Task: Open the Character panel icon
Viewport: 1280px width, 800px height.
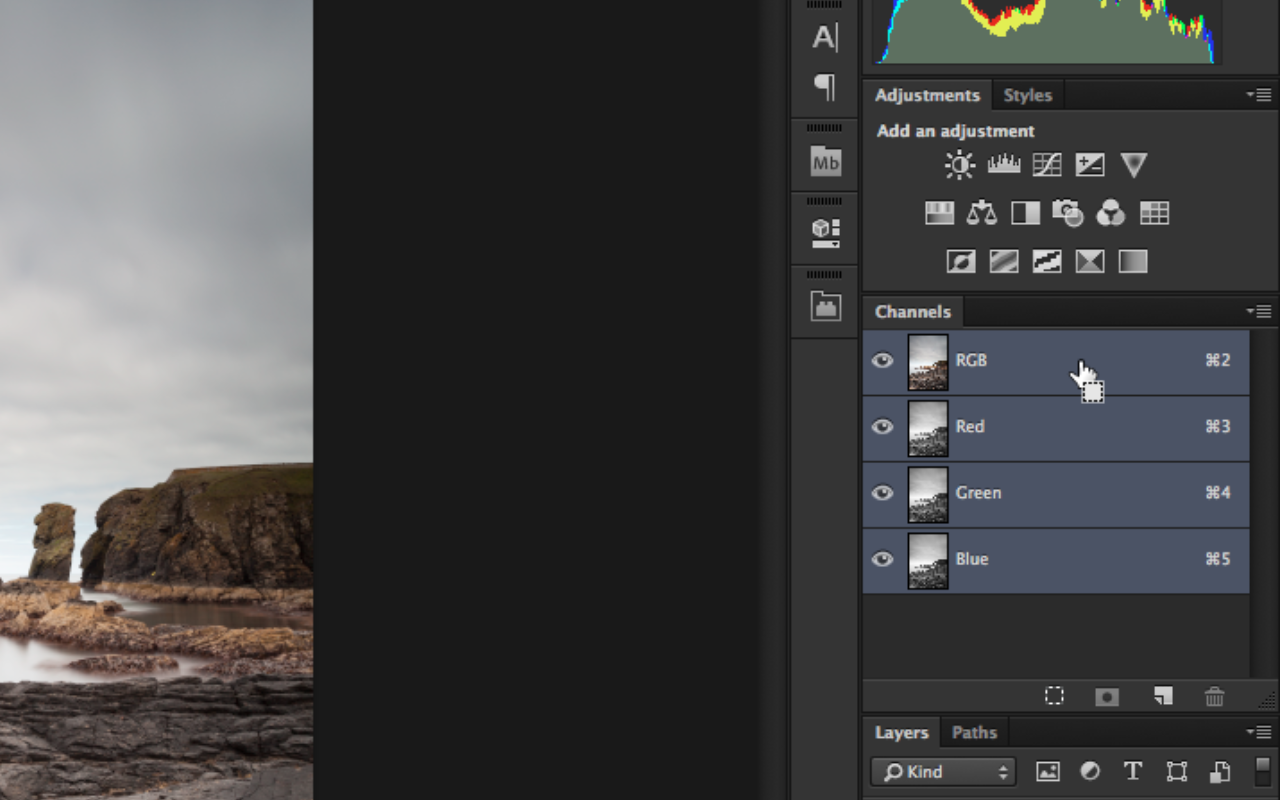Action: [825, 37]
